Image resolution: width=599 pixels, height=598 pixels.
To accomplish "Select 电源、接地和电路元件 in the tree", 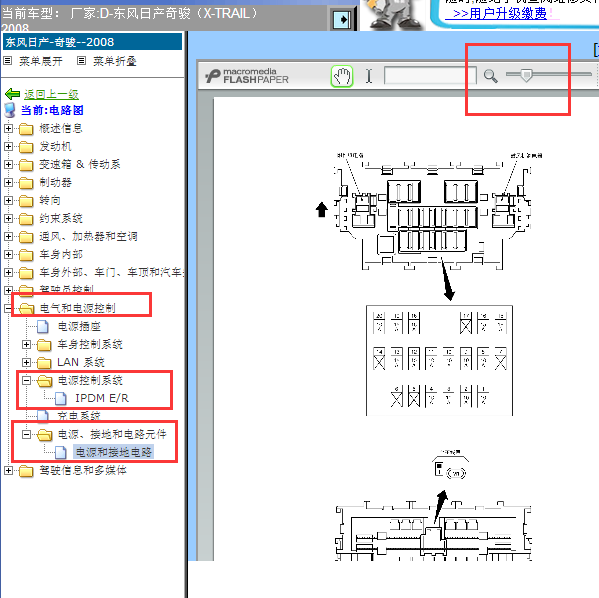I will [112, 434].
